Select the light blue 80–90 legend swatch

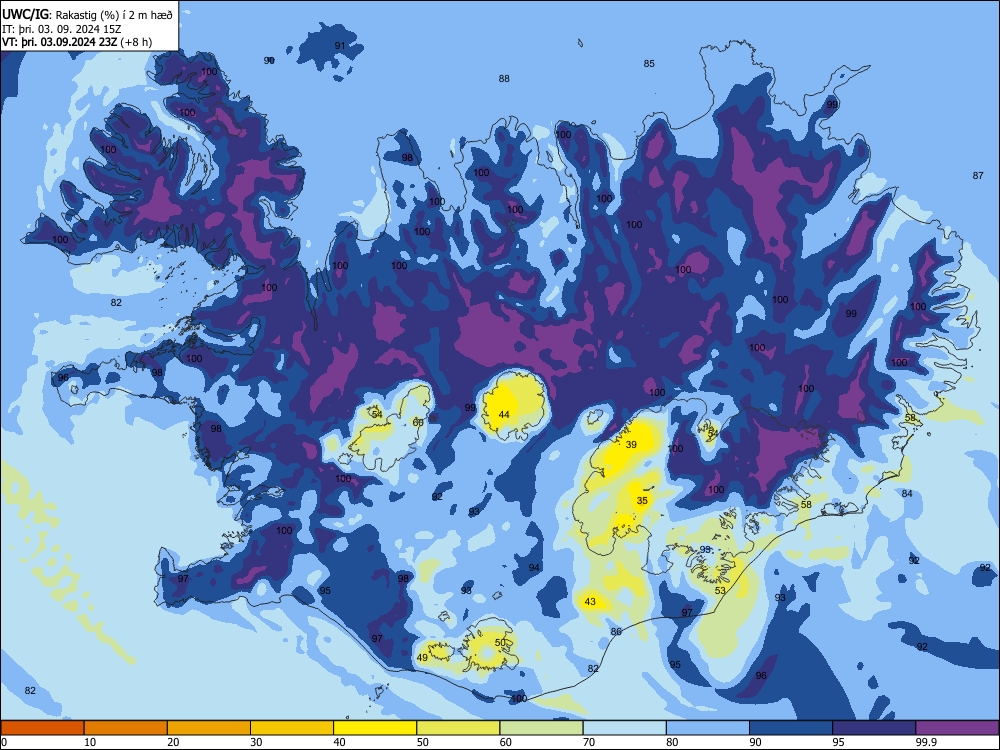point(708,728)
